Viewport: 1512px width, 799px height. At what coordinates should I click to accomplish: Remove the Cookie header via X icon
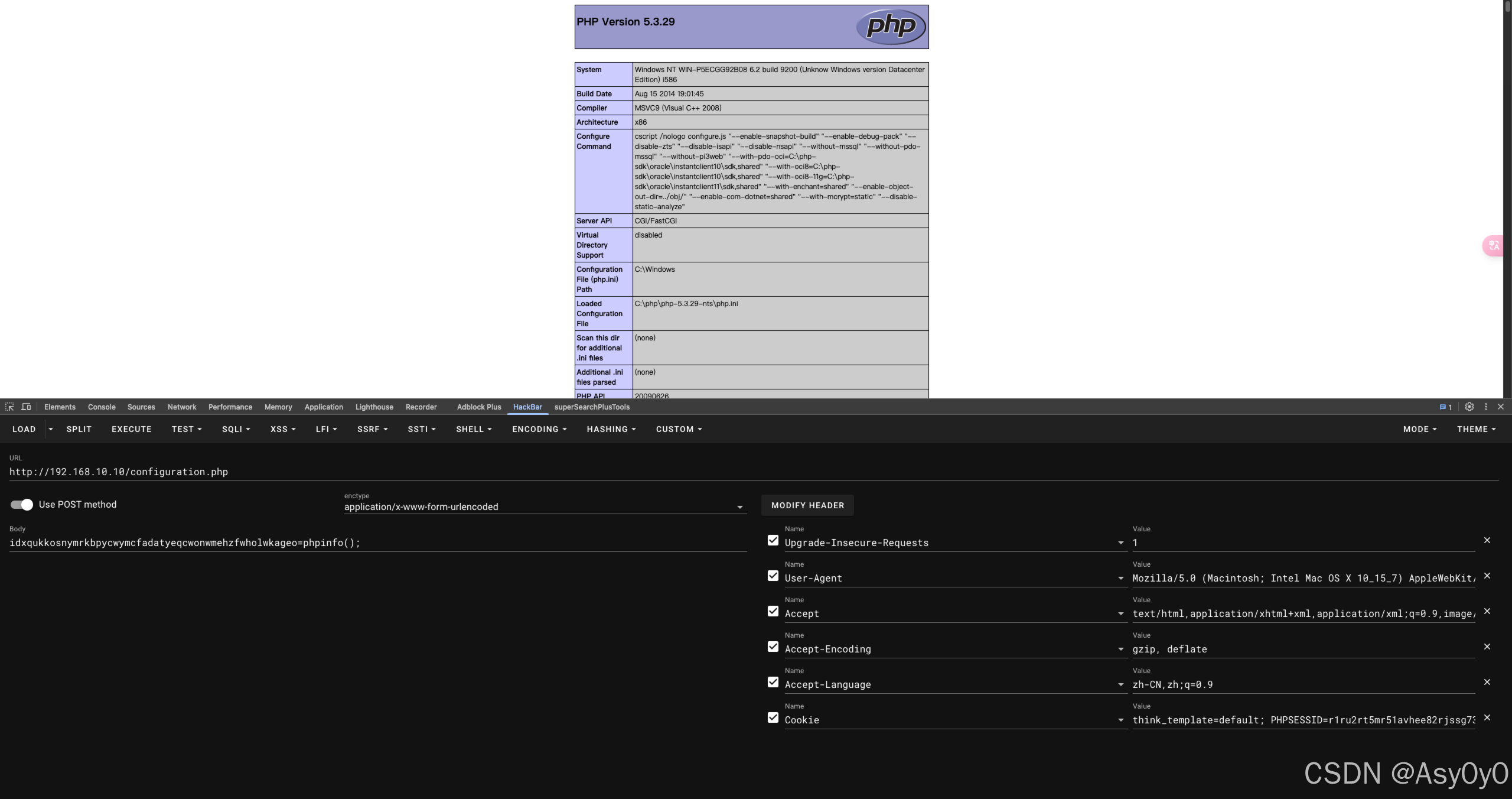pos(1487,717)
